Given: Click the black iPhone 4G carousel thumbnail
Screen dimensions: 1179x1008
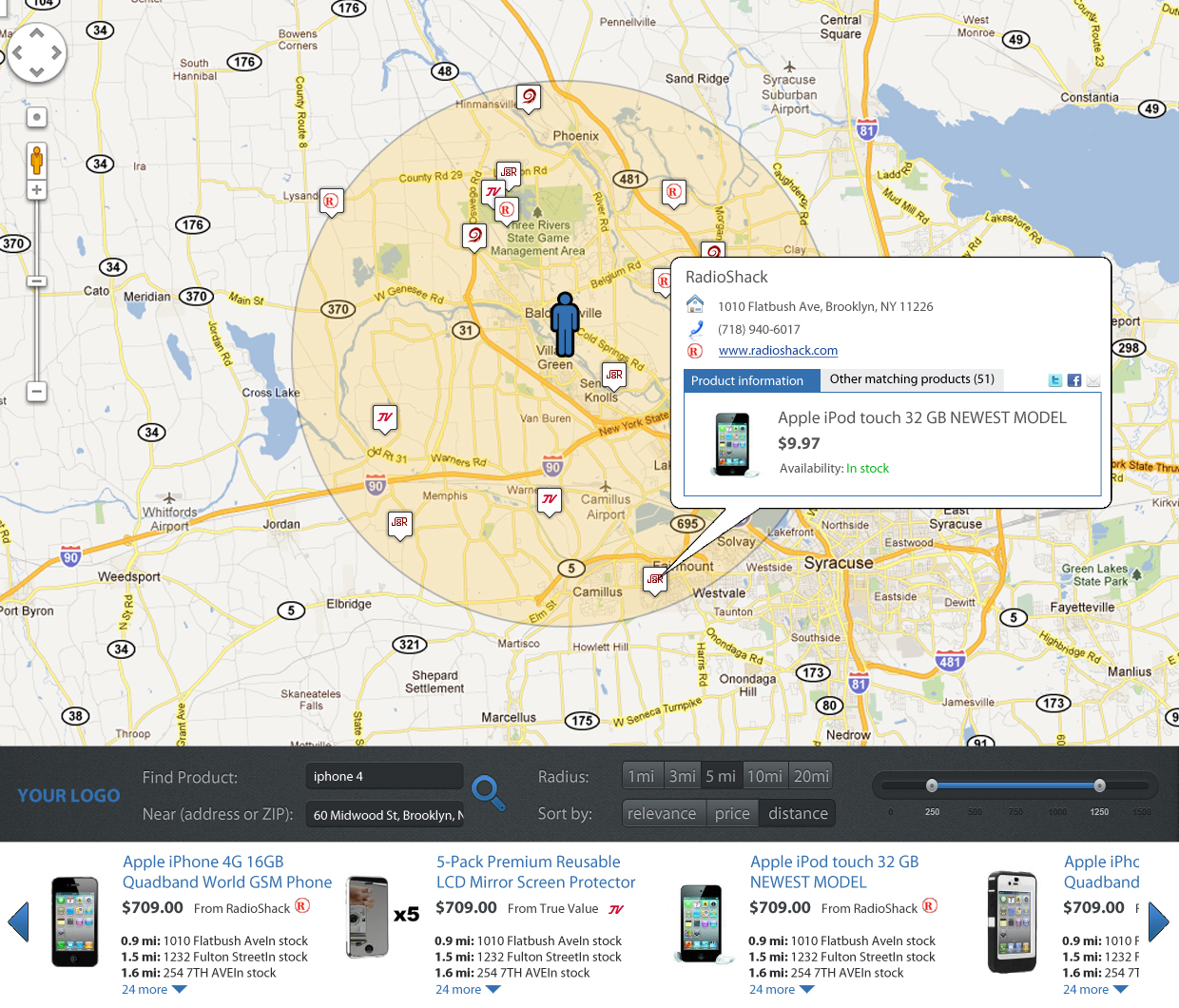Looking at the screenshot, I should (75, 921).
